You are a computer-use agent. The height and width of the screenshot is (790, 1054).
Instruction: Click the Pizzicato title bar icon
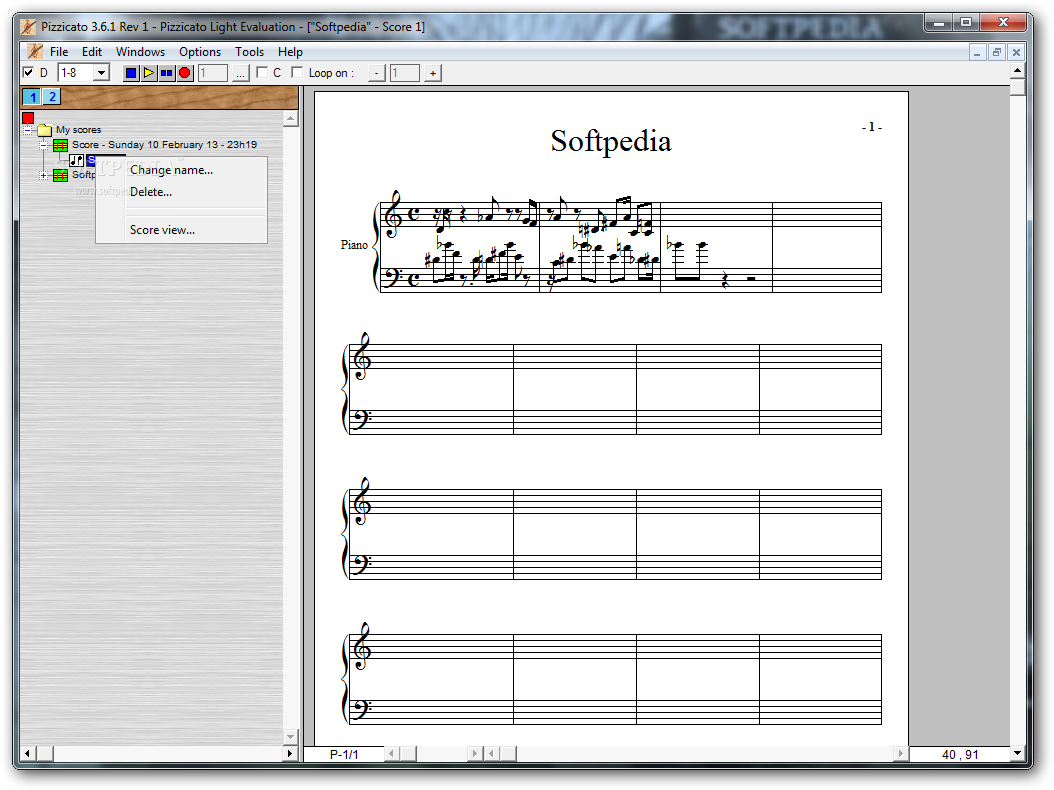tap(28, 27)
